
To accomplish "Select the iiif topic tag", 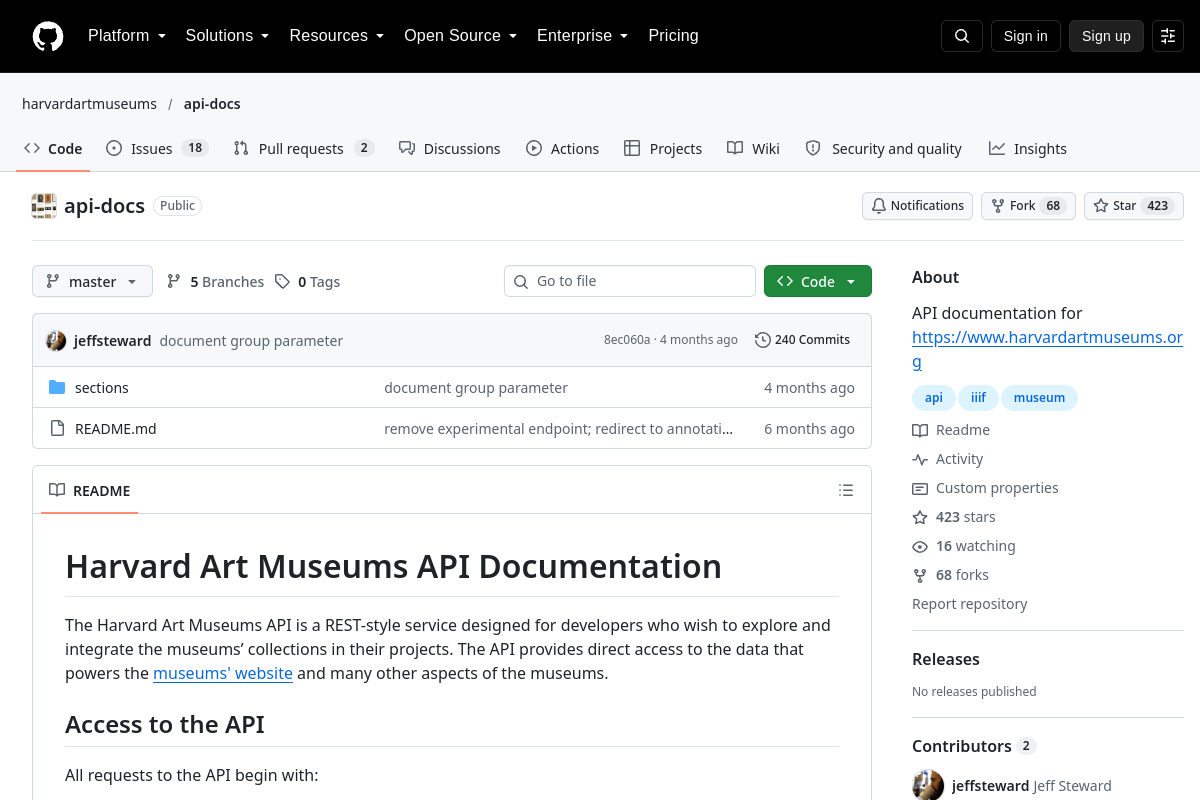I will pos(978,397).
